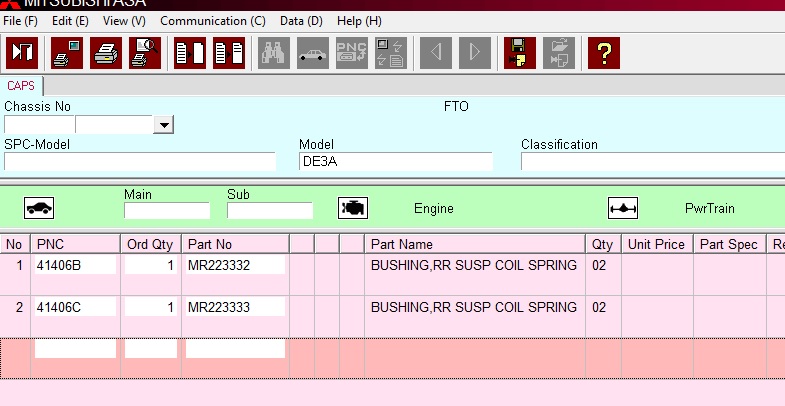Click the multi-page list transfer icon
Screen dimensions: 785x406
click(229, 53)
